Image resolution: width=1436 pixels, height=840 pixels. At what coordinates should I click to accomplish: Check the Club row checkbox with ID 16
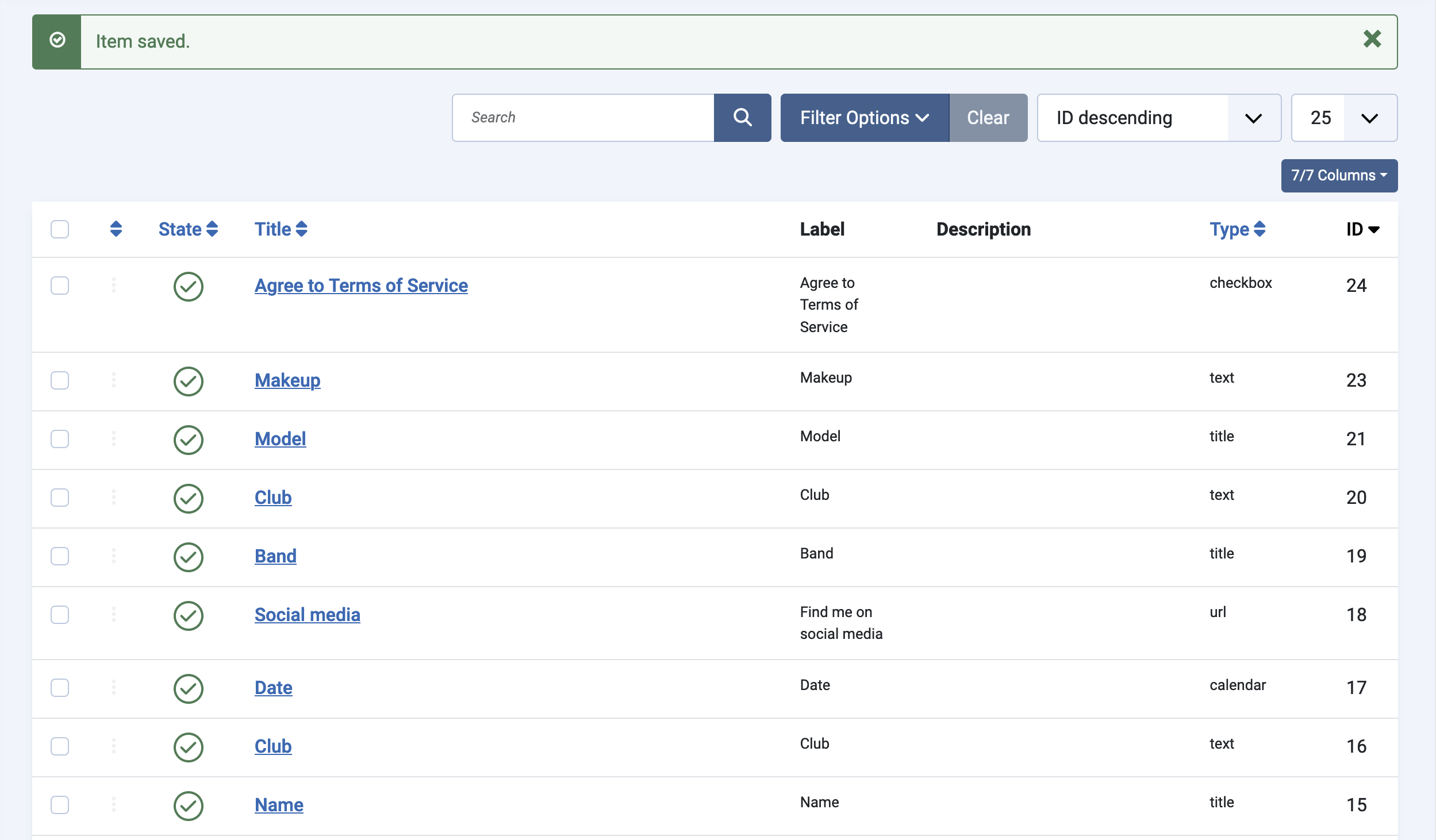(x=60, y=746)
